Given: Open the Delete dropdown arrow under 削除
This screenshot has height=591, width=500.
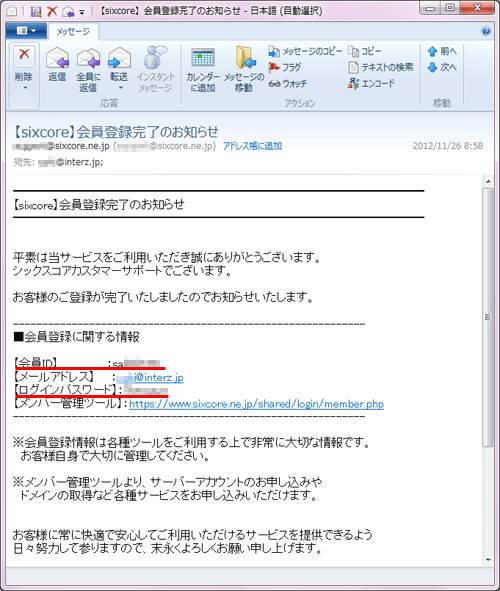Looking at the screenshot, I should [x=25, y=88].
